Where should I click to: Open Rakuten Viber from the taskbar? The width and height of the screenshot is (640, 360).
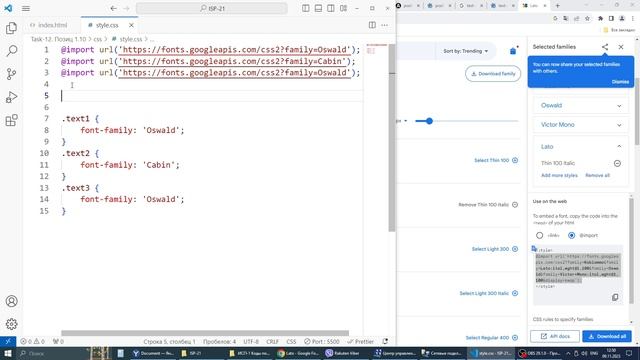point(342,353)
